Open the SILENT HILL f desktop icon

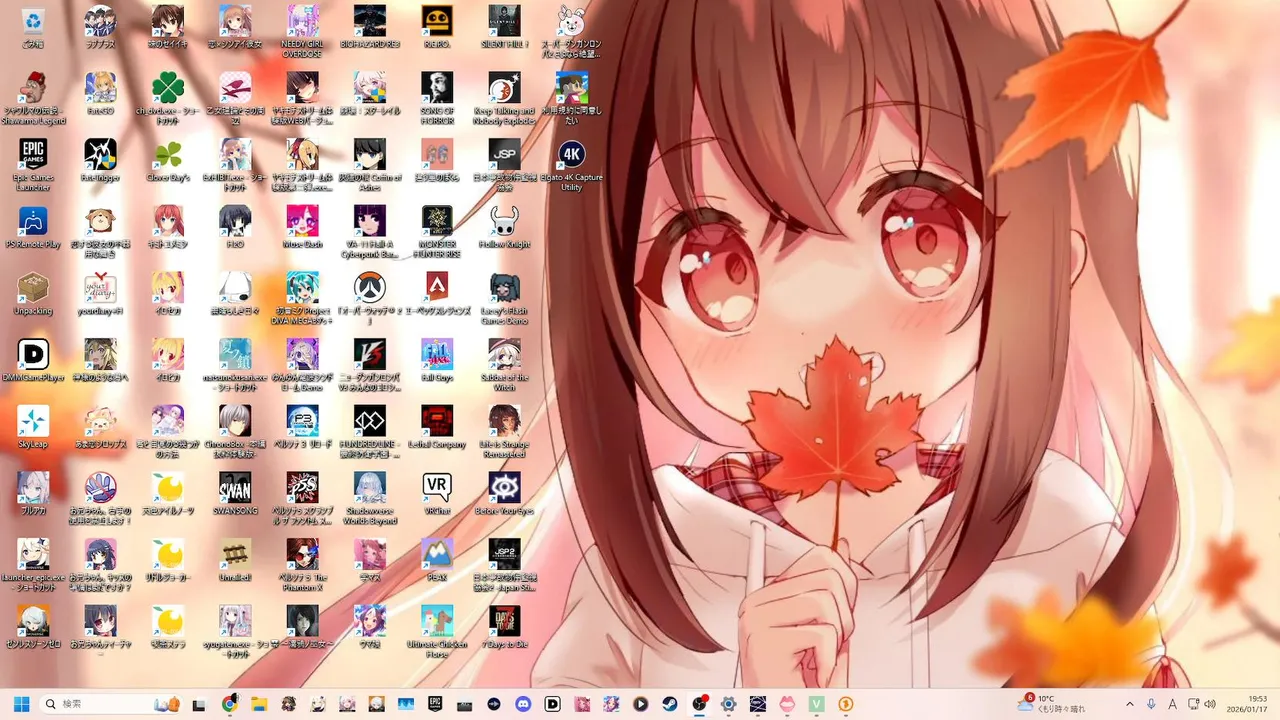point(504,27)
